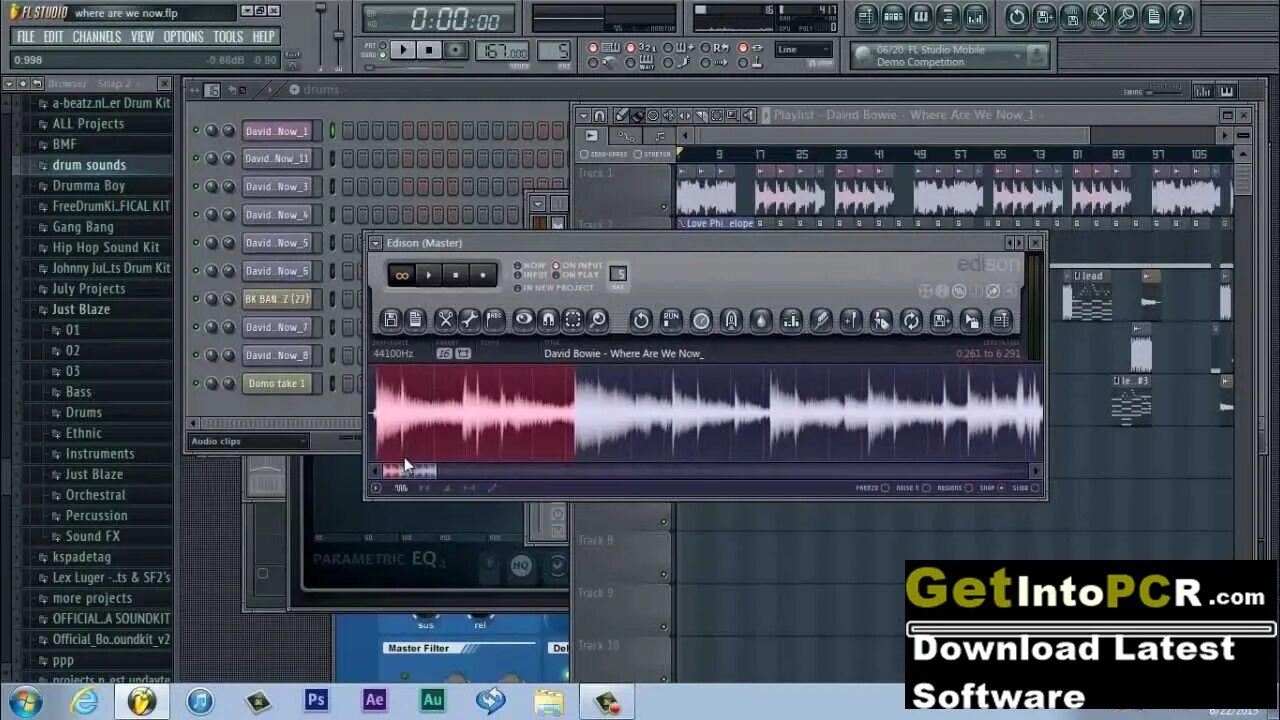Open the Edison window menu arrow
The width and height of the screenshot is (1280, 720).
tap(376, 243)
